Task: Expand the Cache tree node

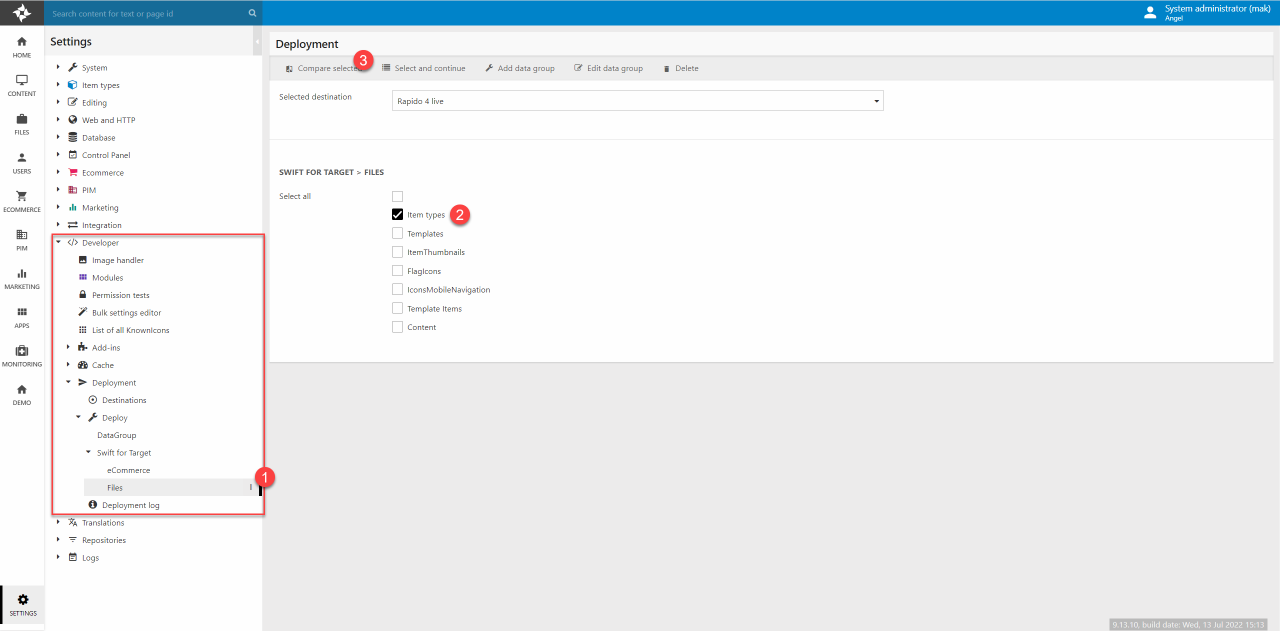Action: (68, 365)
